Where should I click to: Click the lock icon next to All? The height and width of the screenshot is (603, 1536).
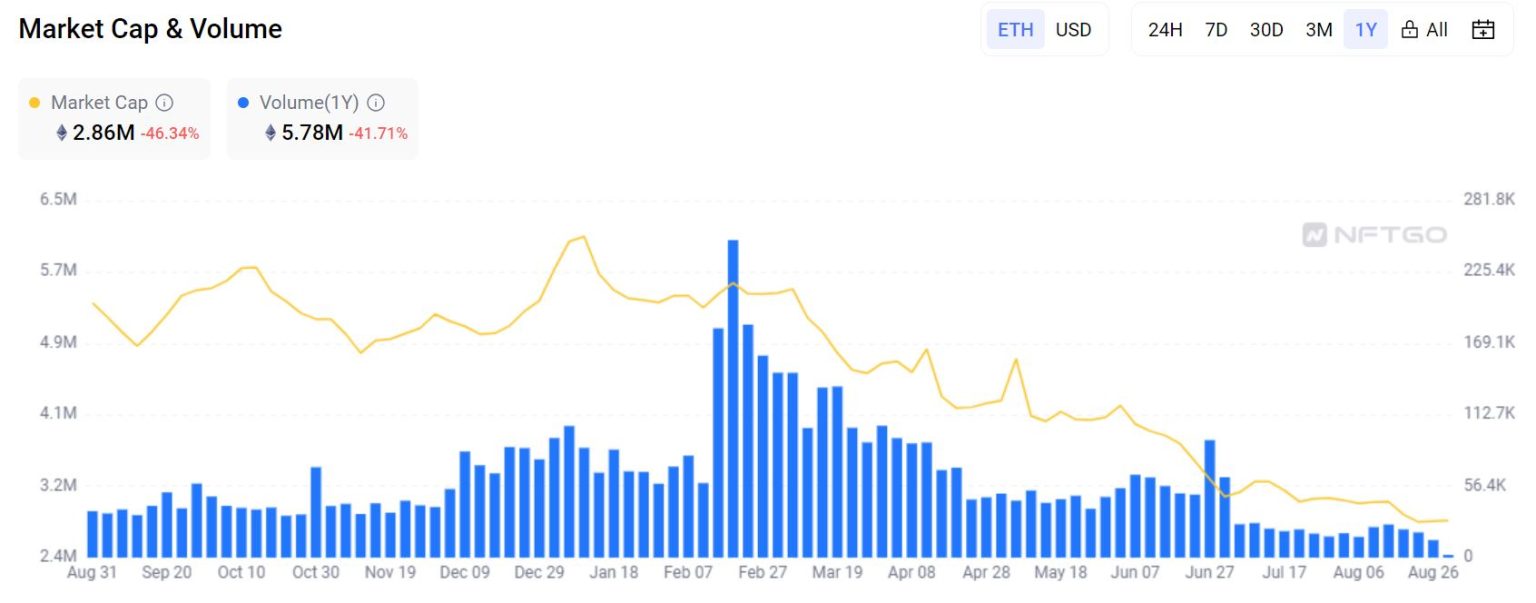[1410, 29]
